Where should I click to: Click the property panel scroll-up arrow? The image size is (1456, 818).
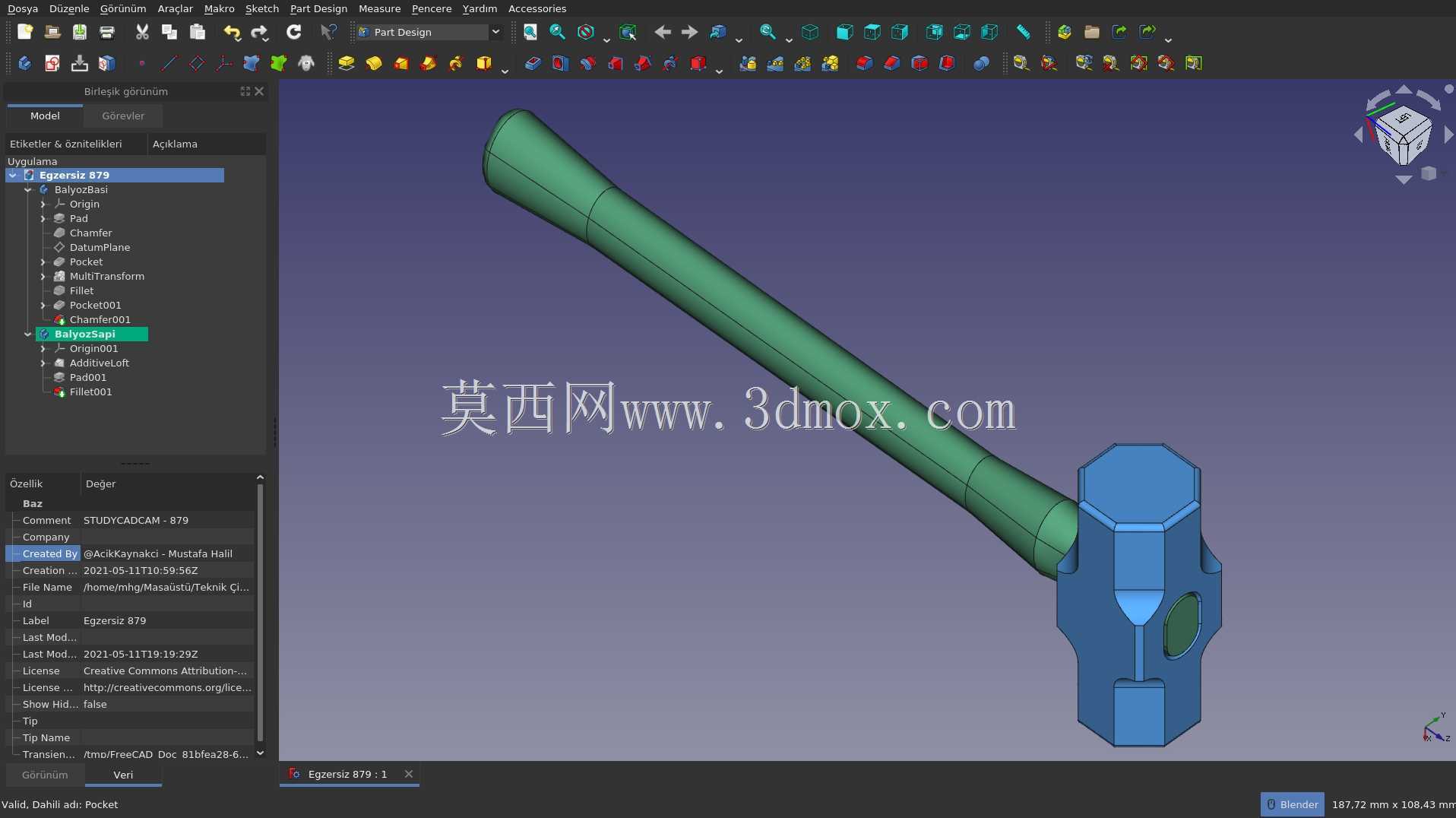pos(260,477)
